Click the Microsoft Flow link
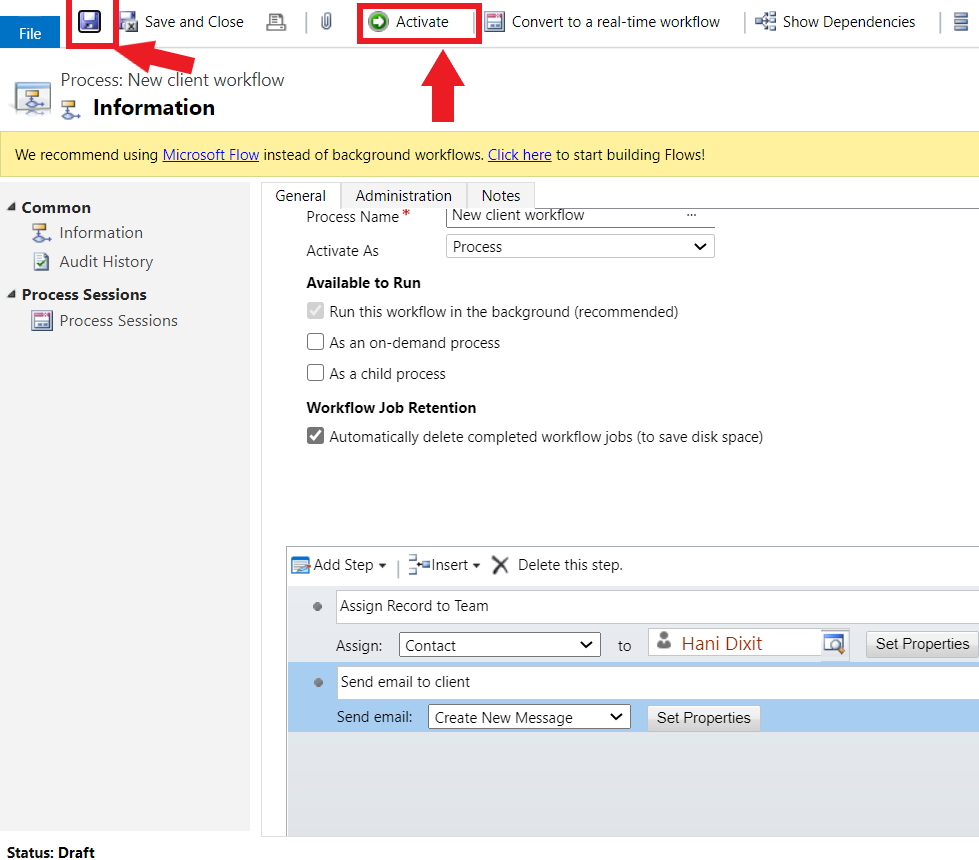 click(x=211, y=155)
